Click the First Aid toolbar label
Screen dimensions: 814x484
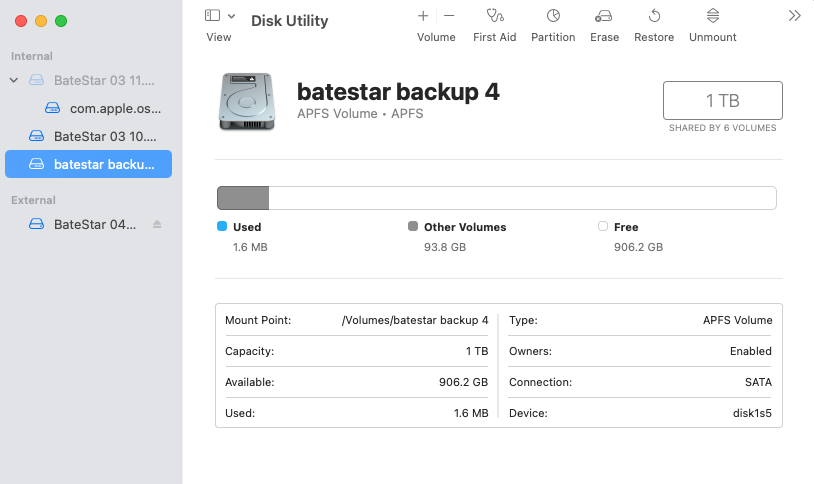pos(495,37)
